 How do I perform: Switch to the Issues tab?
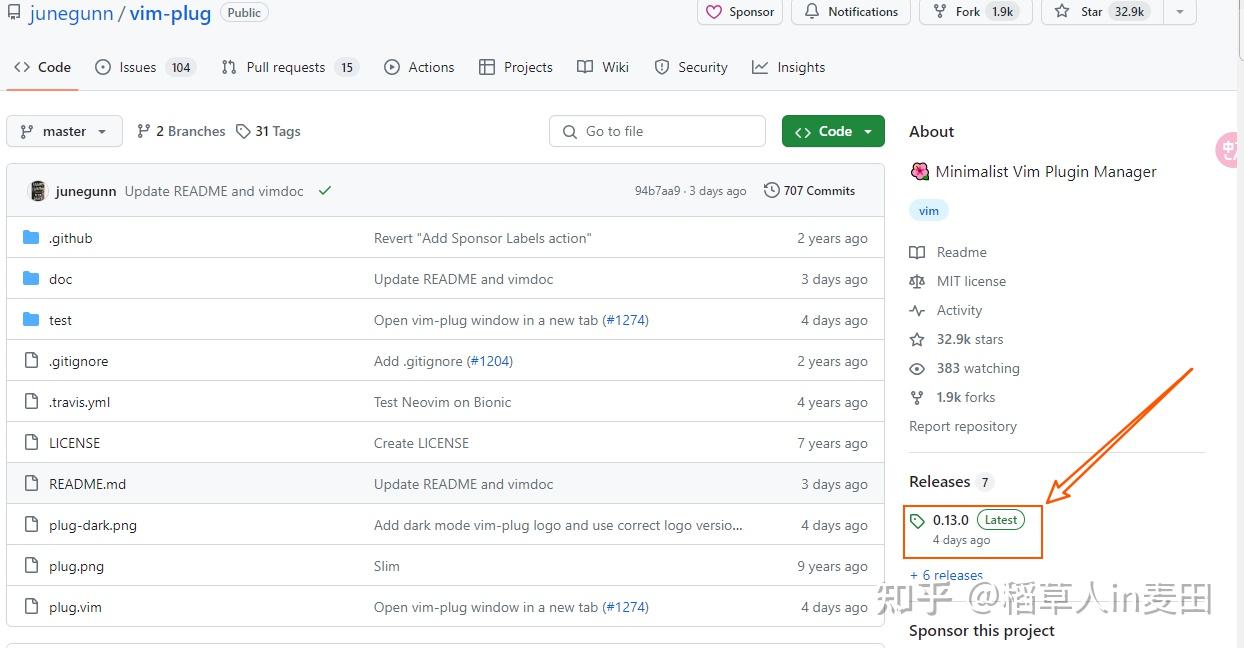(145, 67)
